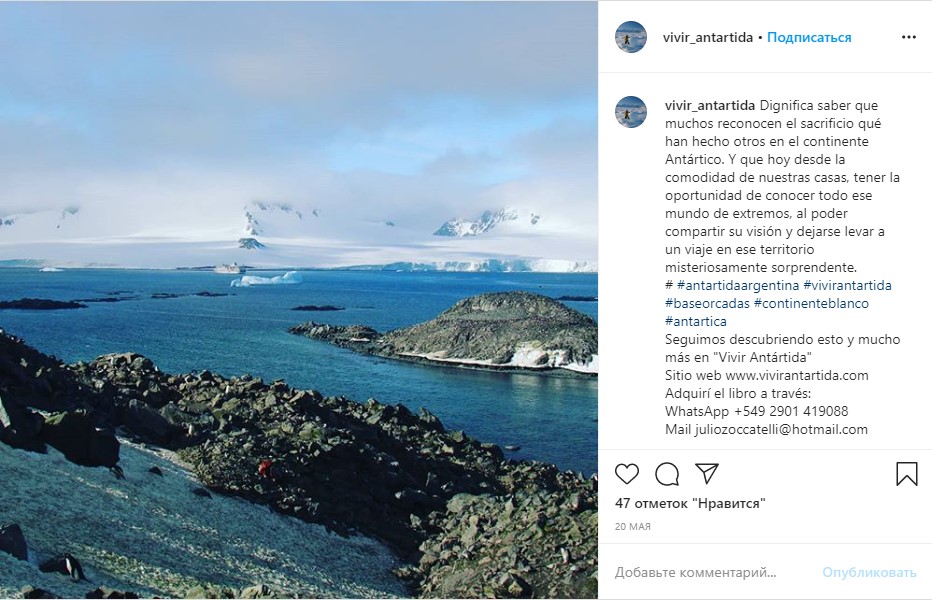View the 47 likes list
Viewport: 932px width, 600px height.
[x=689, y=503]
